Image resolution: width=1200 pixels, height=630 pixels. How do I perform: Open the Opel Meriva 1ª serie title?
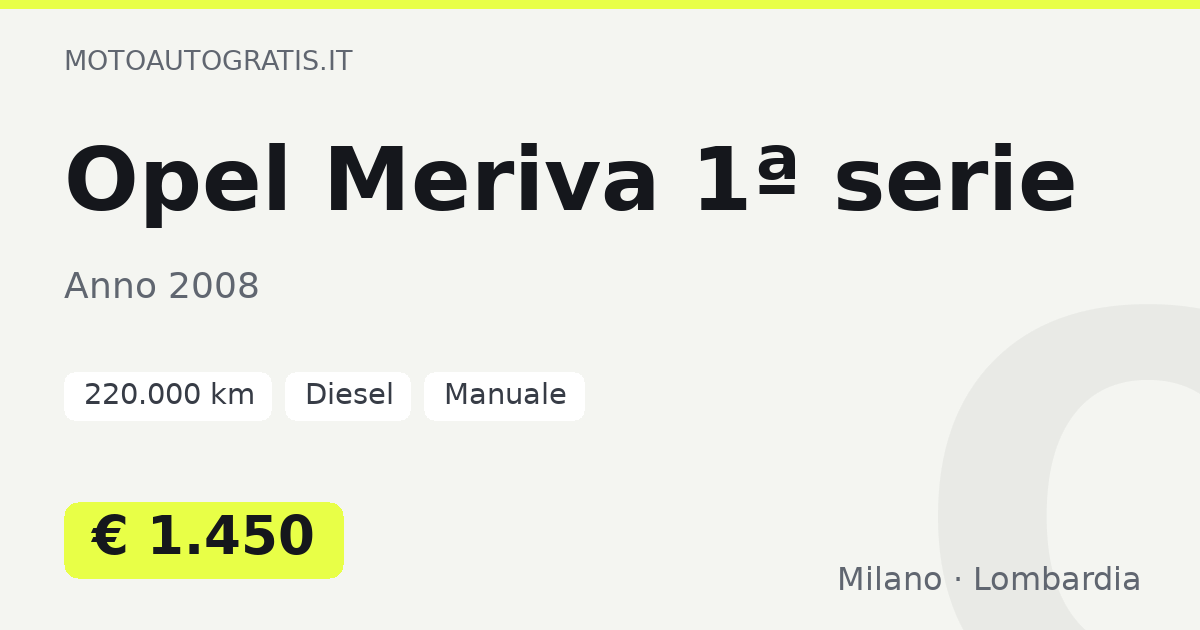[570, 182]
